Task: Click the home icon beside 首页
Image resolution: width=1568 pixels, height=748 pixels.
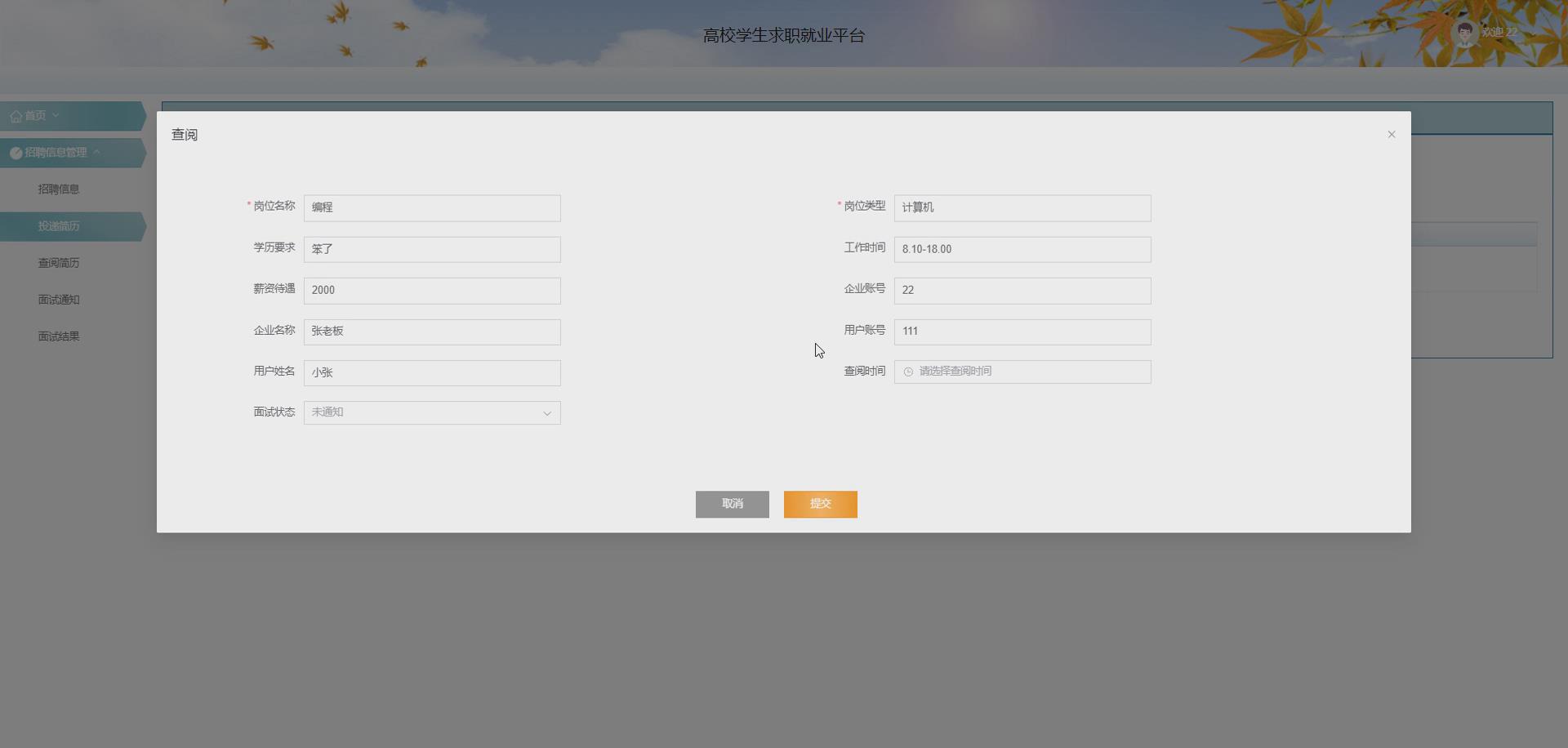Action: pyautogui.click(x=13, y=115)
